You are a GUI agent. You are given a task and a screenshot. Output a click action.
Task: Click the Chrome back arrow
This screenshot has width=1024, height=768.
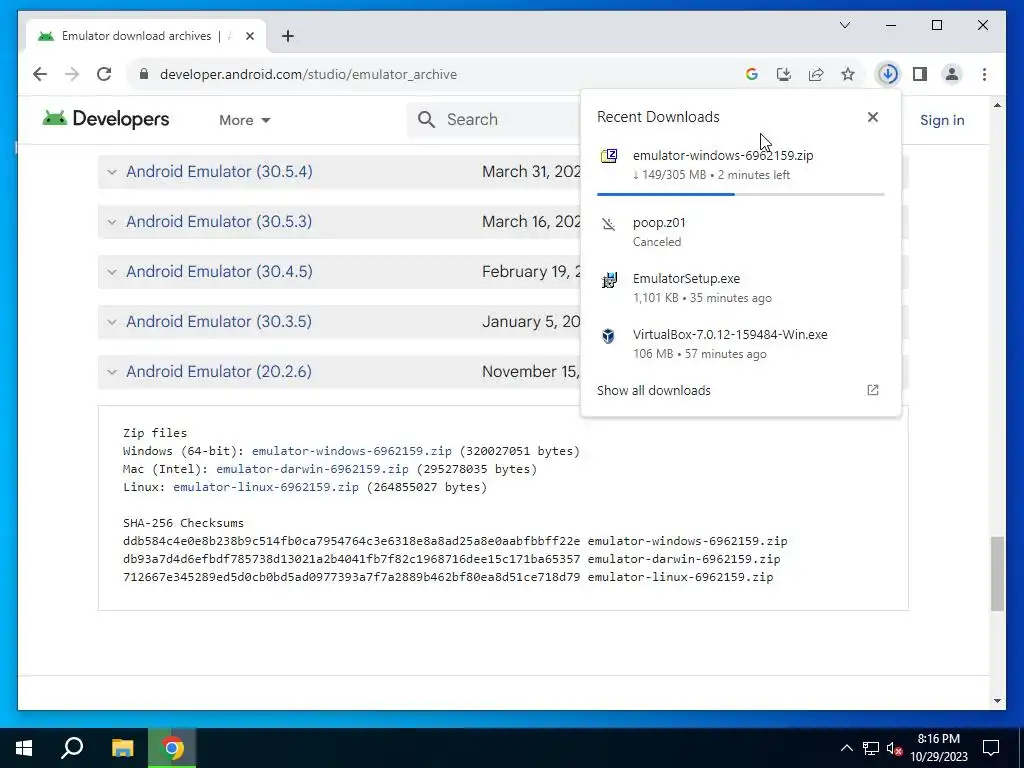click(40, 74)
